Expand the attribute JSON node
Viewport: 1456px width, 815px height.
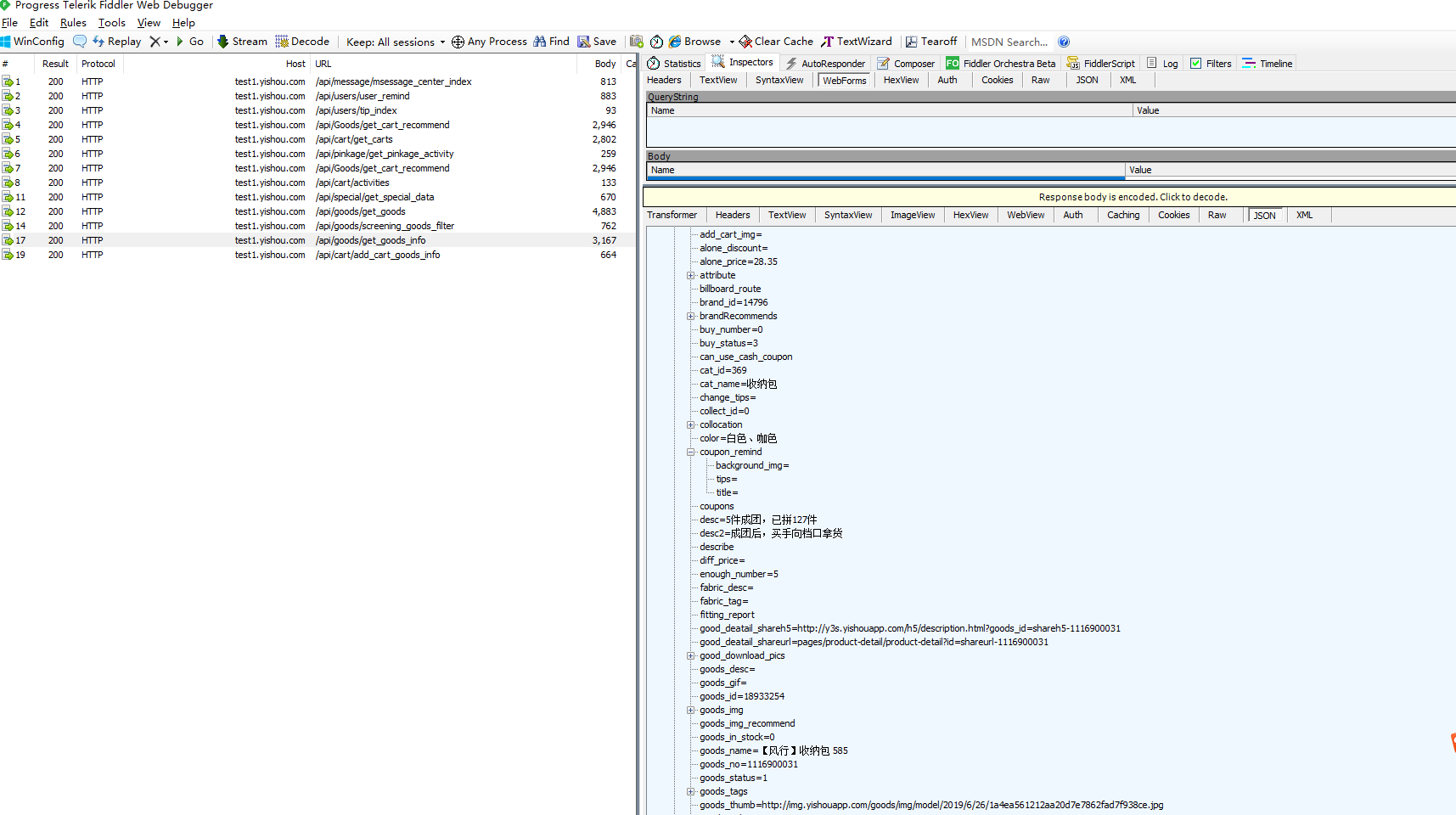(x=691, y=276)
